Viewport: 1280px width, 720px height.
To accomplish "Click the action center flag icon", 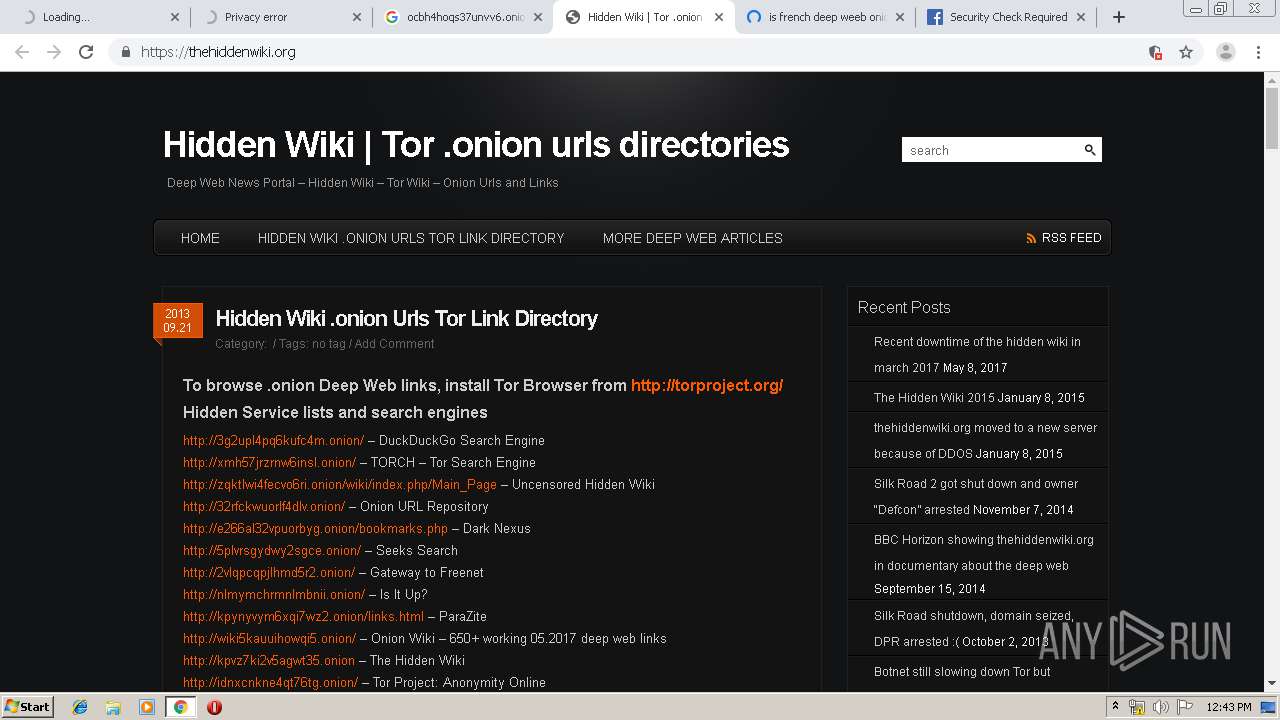I will (x=1185, y=707).
